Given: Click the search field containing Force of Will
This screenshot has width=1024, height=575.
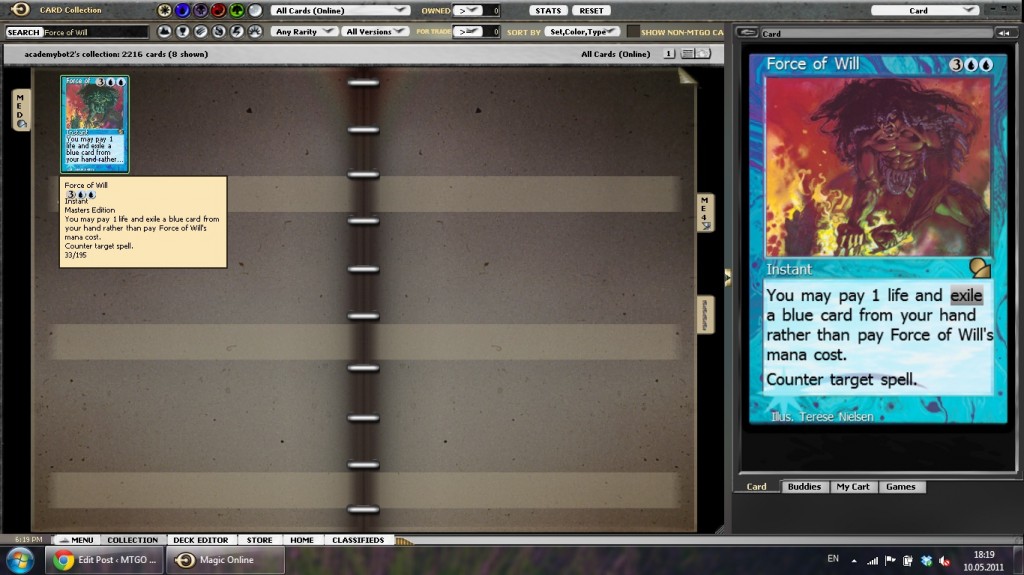Looking at the screenshot, I should pyautogui.click(x=95, y=32).
